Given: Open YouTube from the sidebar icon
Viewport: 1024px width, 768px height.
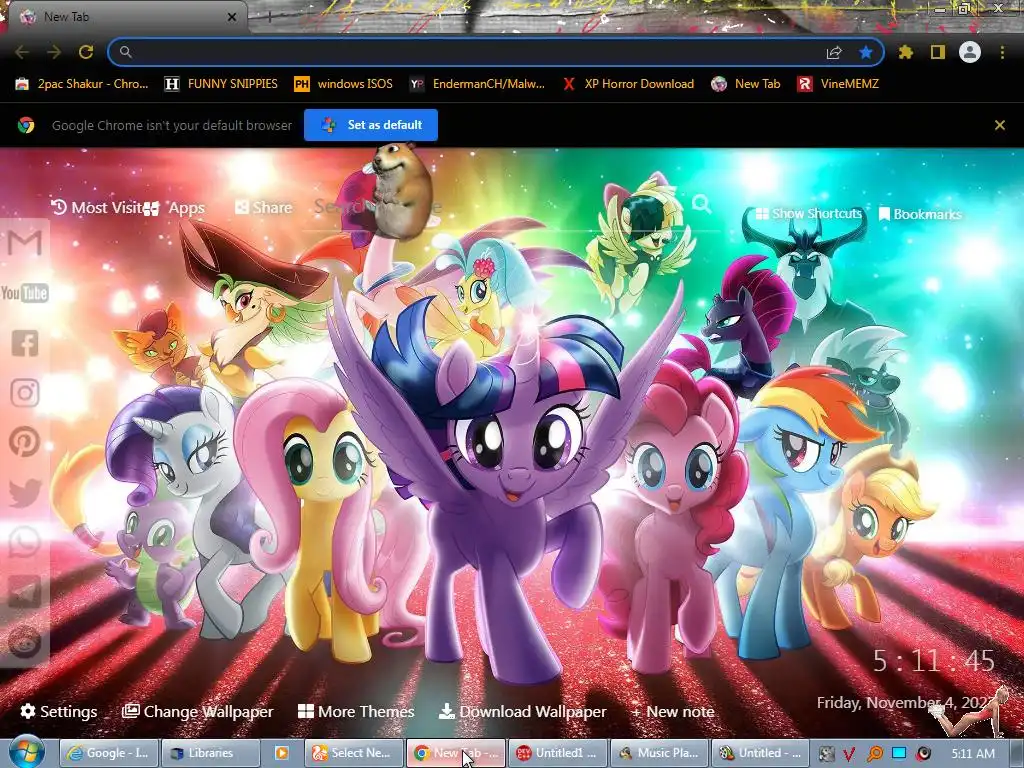Looking at the screenshot, I should 25,293.
